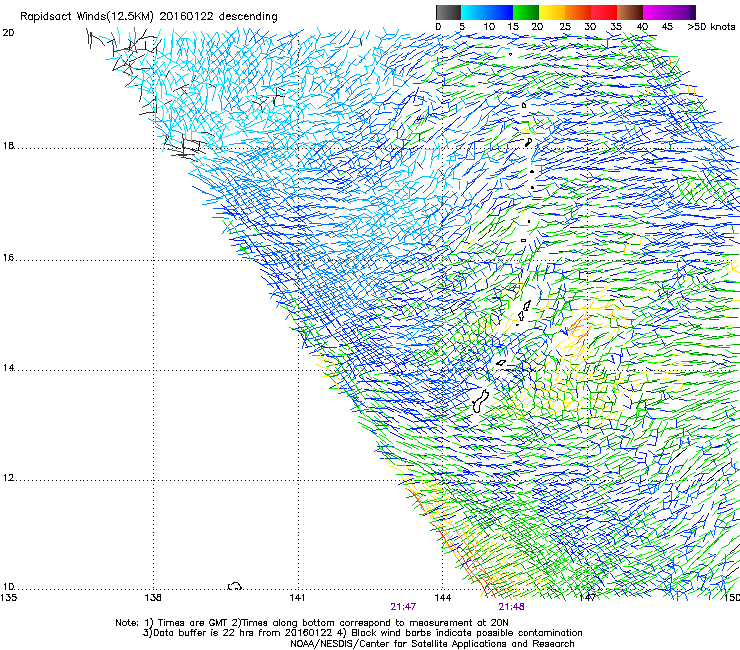Click the legend scale label '25'
Image resolution: width=740 pixels, height=650 pixels.
(565, 27)
